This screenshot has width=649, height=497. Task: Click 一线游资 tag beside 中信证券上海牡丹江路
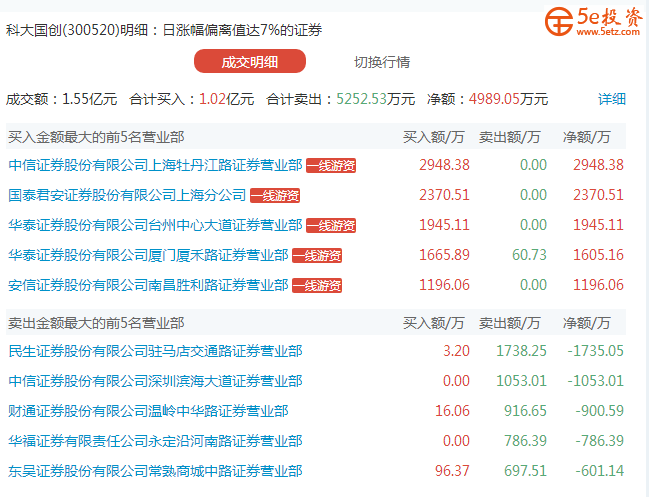331,166
